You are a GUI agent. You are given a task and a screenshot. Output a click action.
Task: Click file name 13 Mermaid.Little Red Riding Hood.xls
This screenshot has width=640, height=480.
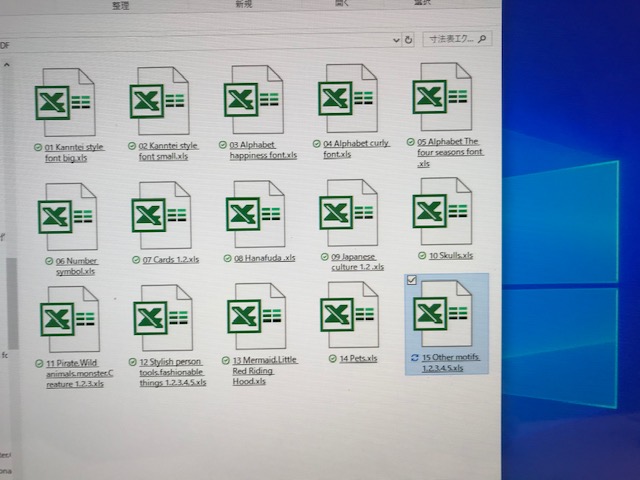tap(265, 371)
